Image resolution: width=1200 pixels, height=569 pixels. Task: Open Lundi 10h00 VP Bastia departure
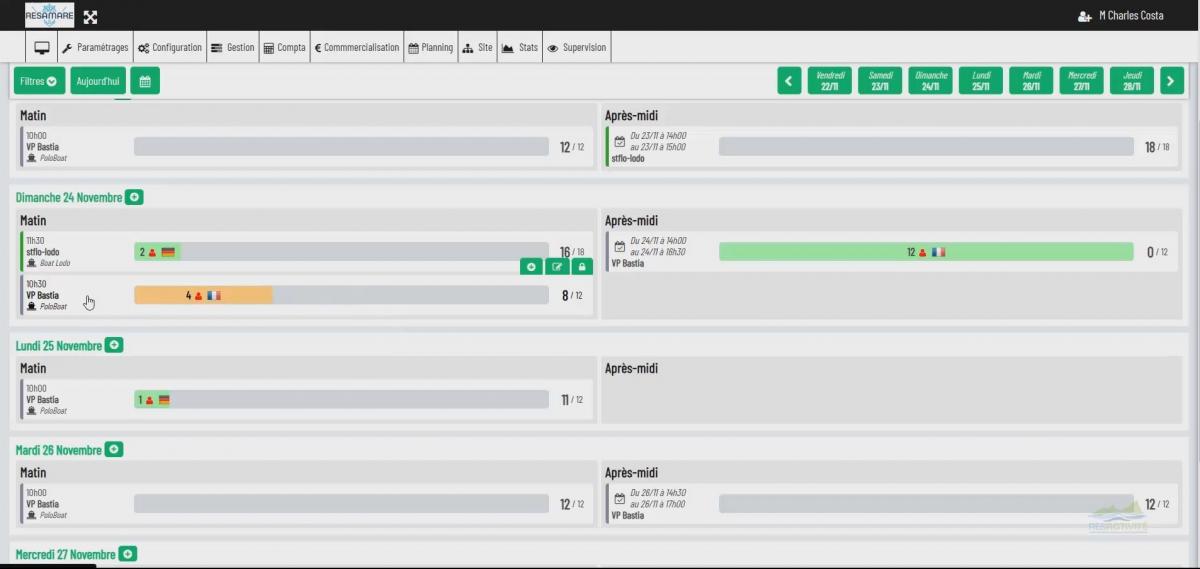click(x=306, y=400)
